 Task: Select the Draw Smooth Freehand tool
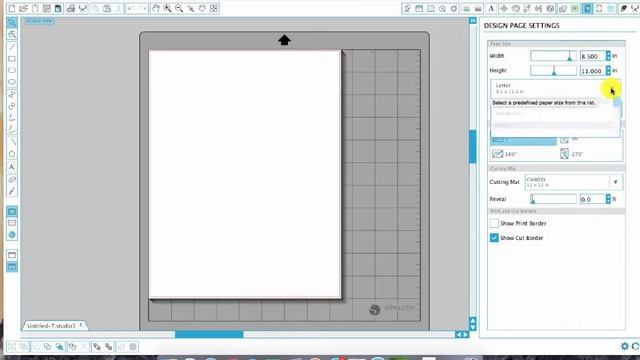[12, 130]
